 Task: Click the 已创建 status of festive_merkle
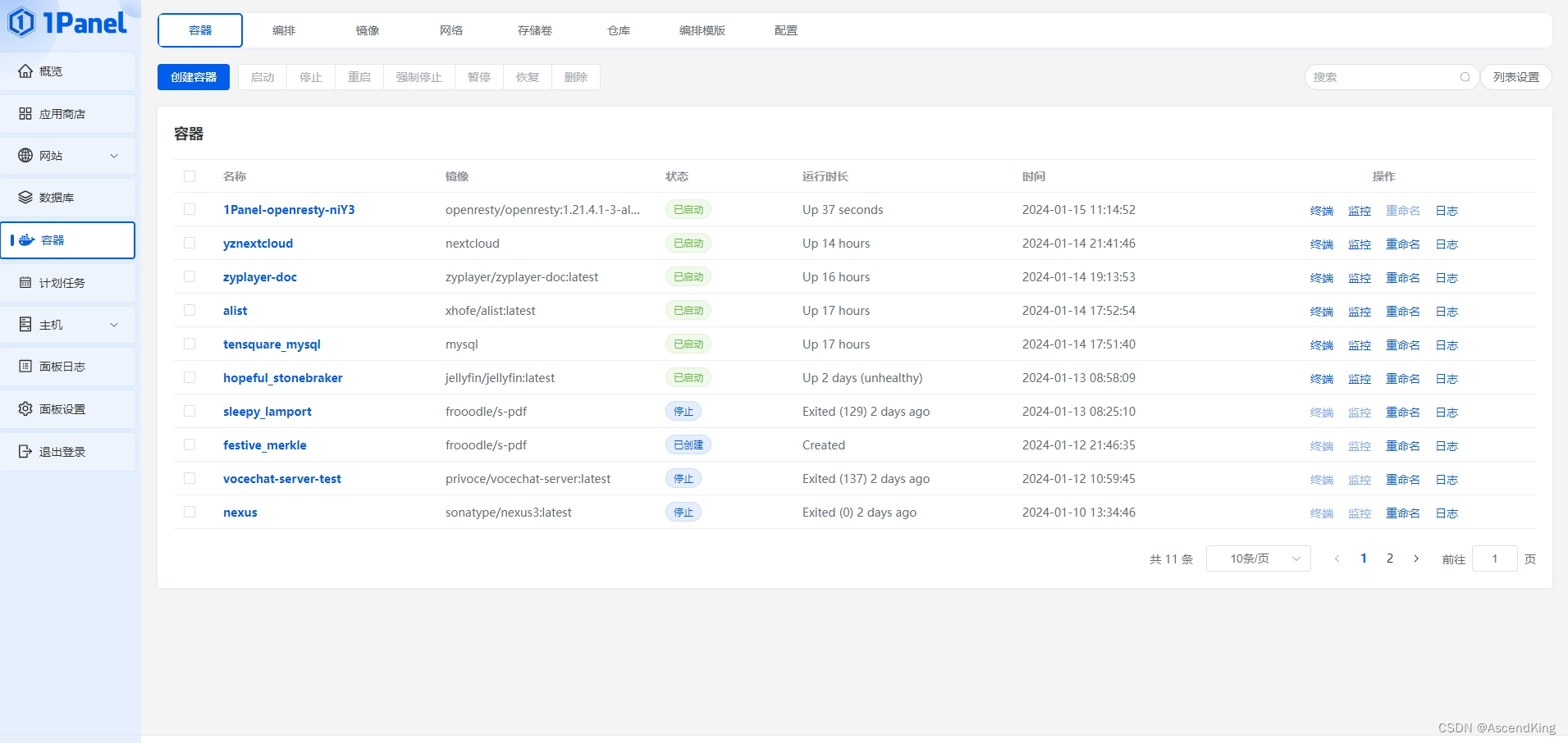click(x=688, y=445)
